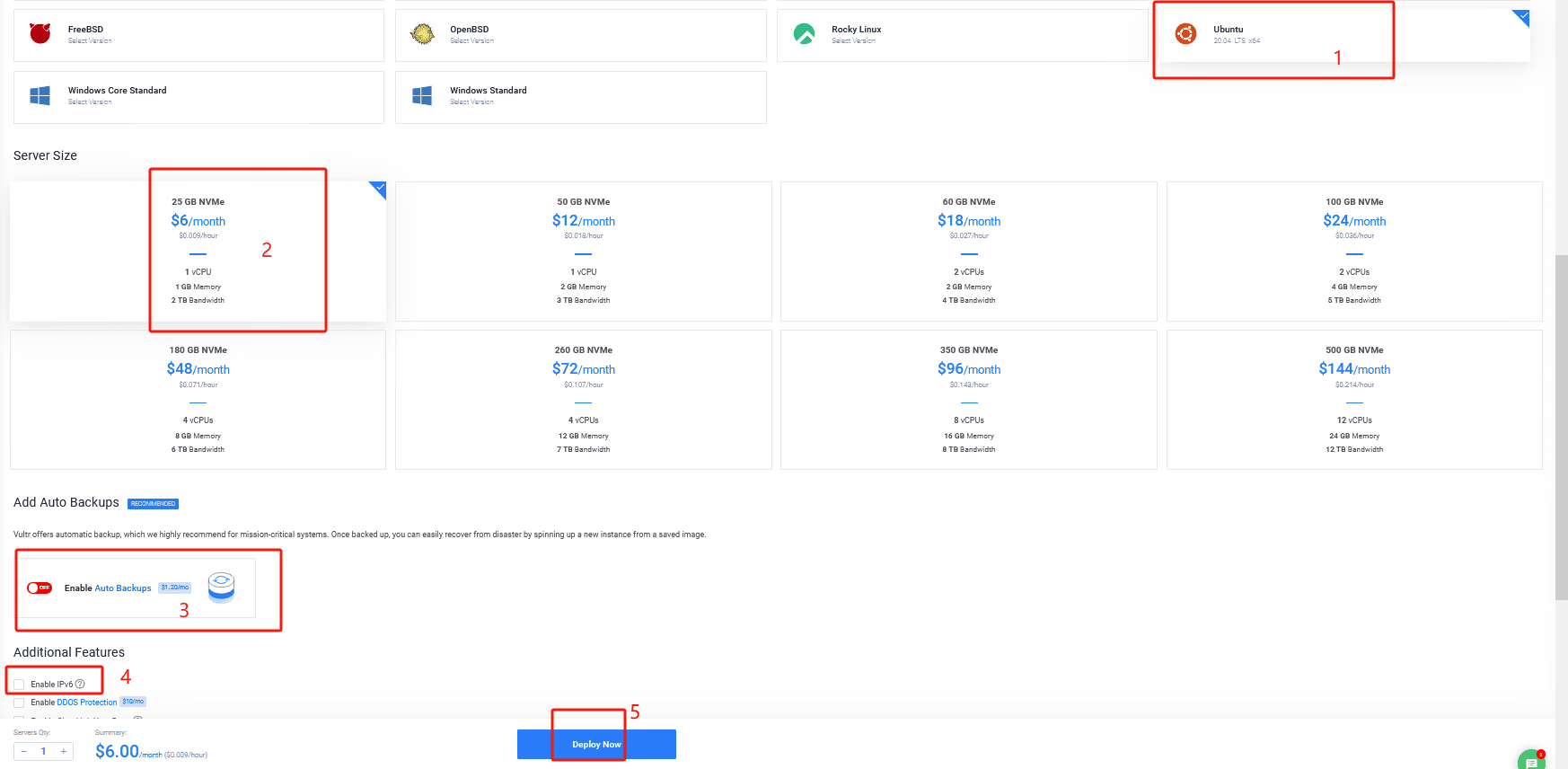Select the 350 GB NVMe $96/month plan
The height and width of the screenshot is (769, 1568).
click(969, 400)
